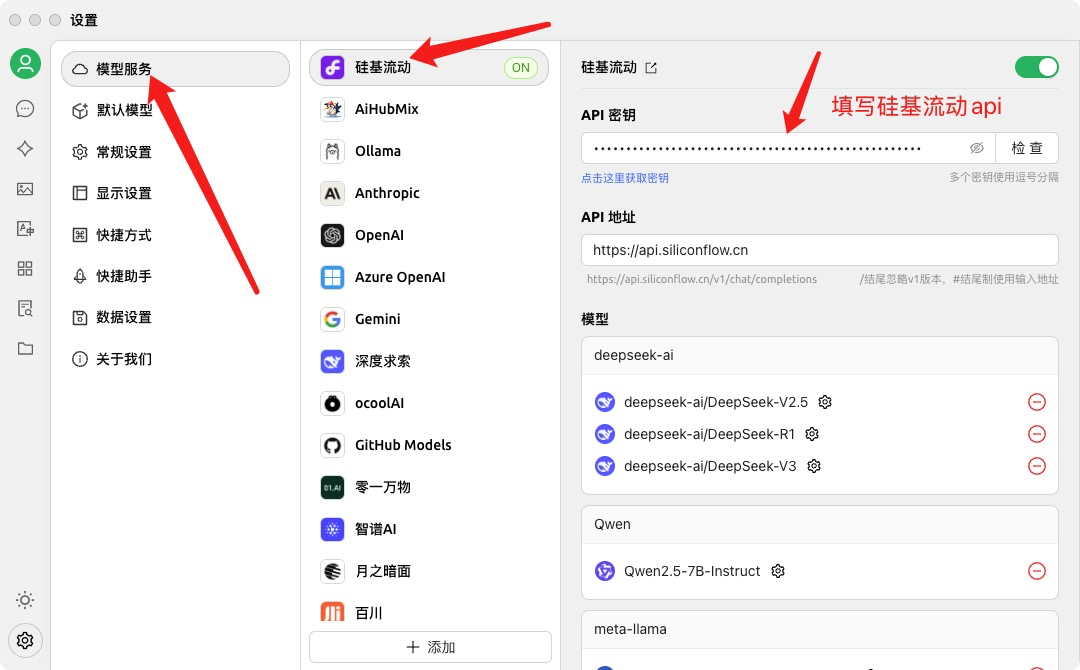
Task: Open 数据设置 settings section
Action: (176, 317)
